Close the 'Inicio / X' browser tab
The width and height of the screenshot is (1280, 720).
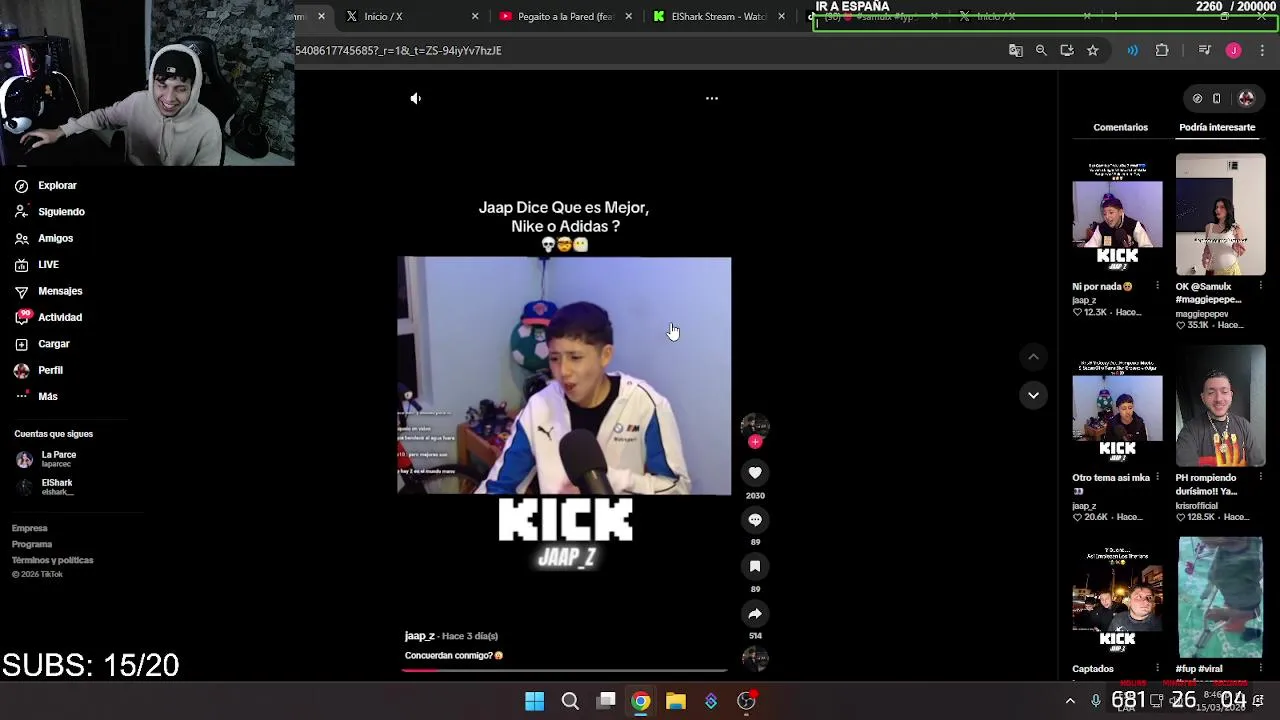(475, 16)
